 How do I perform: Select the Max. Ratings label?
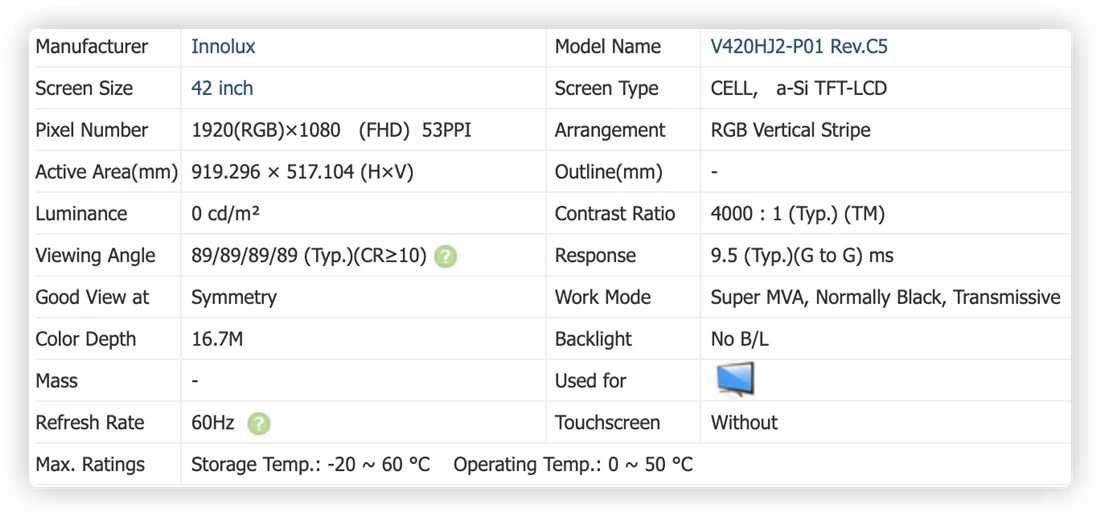(90, 464)
